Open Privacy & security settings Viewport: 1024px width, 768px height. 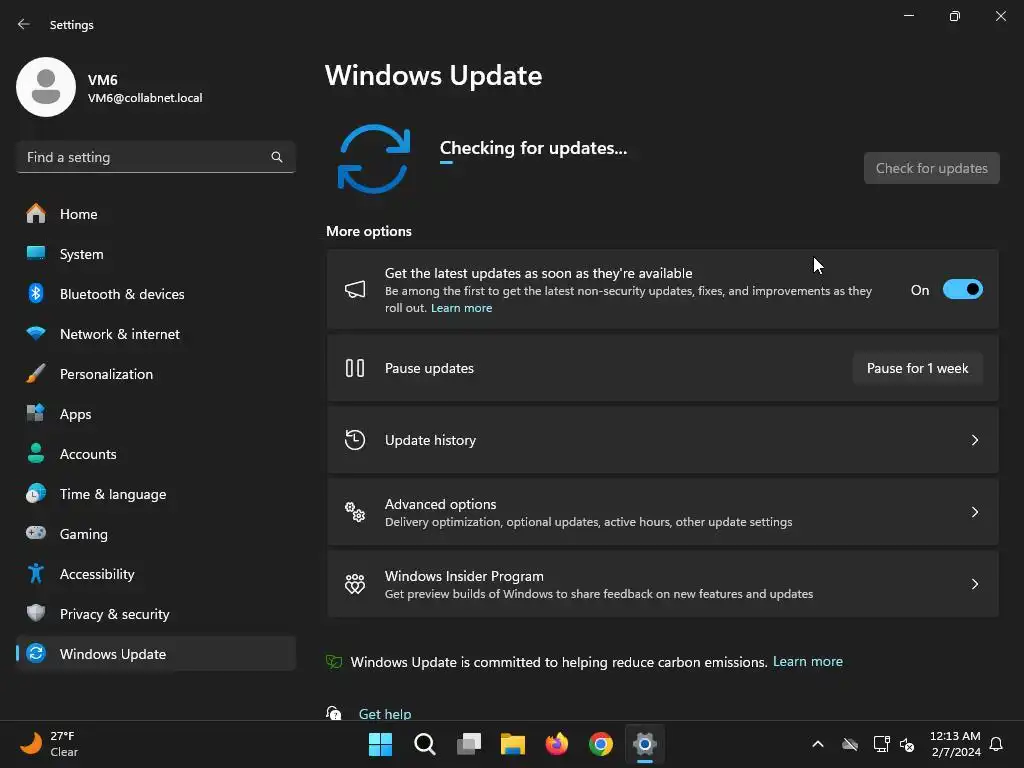tap(155, 613)
